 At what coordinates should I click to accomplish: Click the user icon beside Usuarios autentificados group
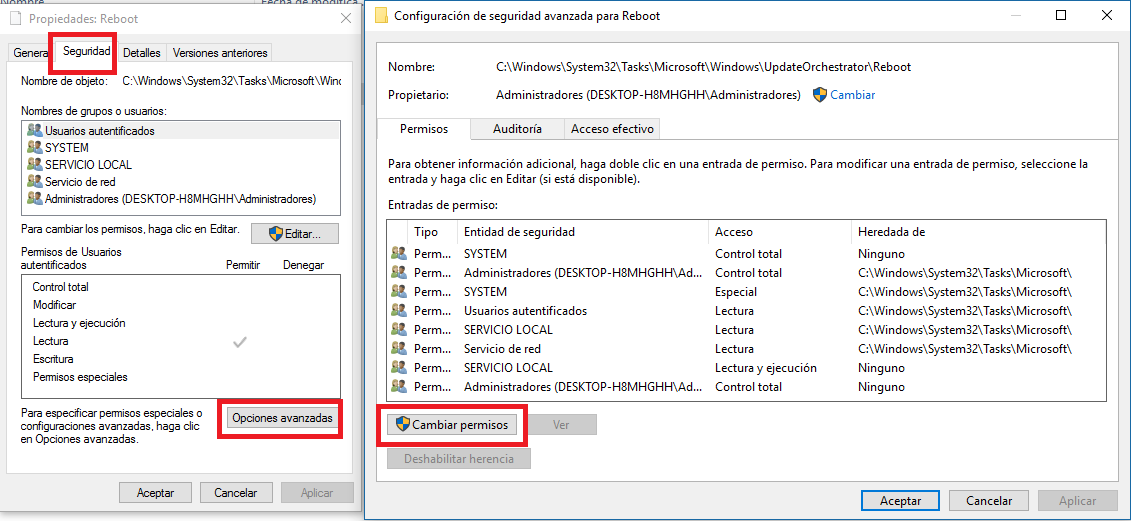pos(34,131)
